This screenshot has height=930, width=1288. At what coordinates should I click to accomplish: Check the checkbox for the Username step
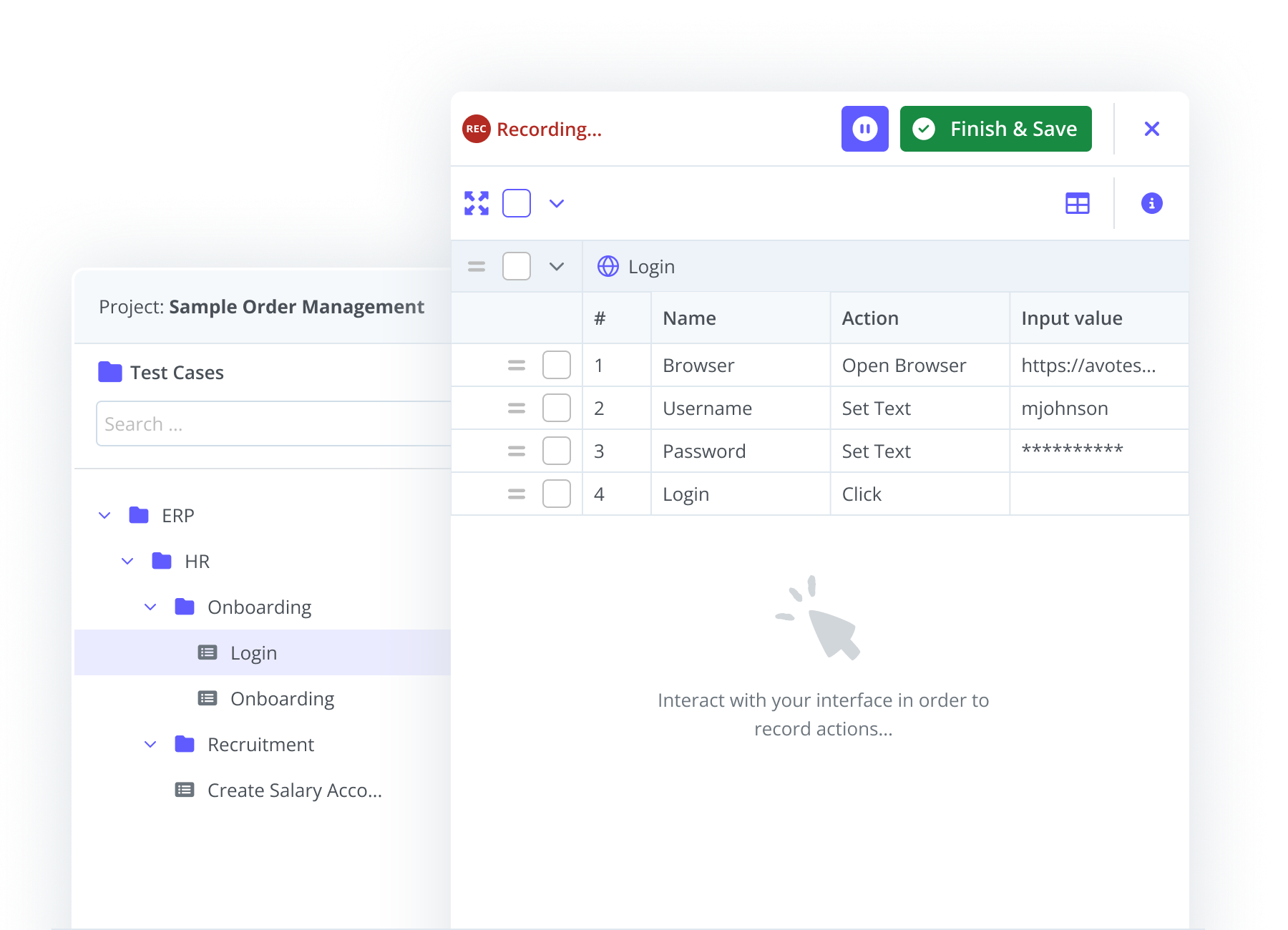pos(556,408)
